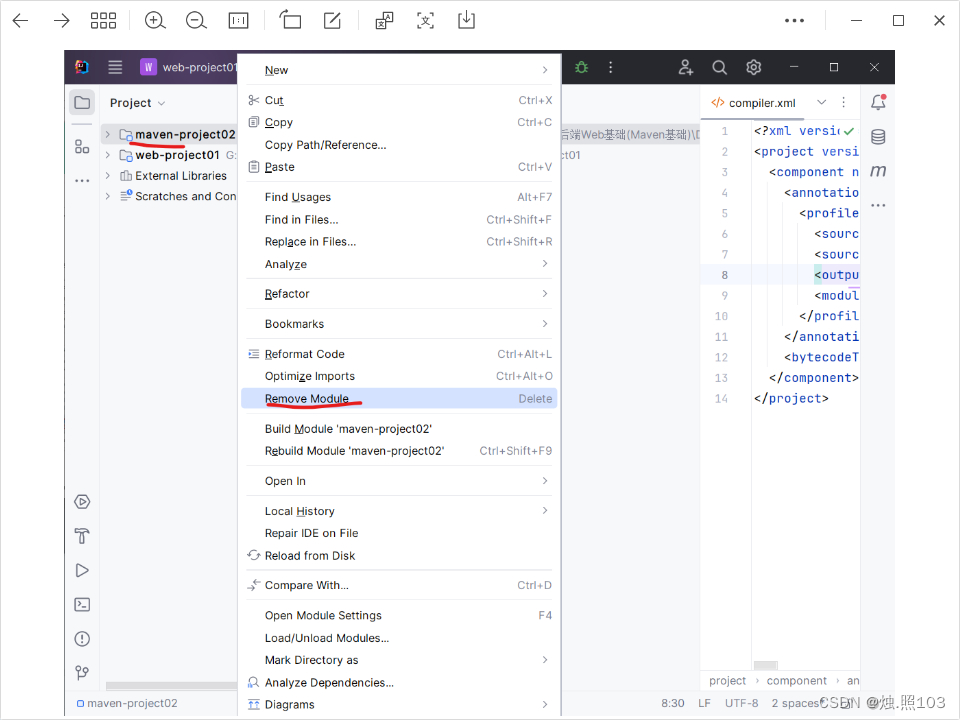The image size is (960, 720).
Task: Open the compiler.xml tab dropdown chevron
Action: coord(822,102)
